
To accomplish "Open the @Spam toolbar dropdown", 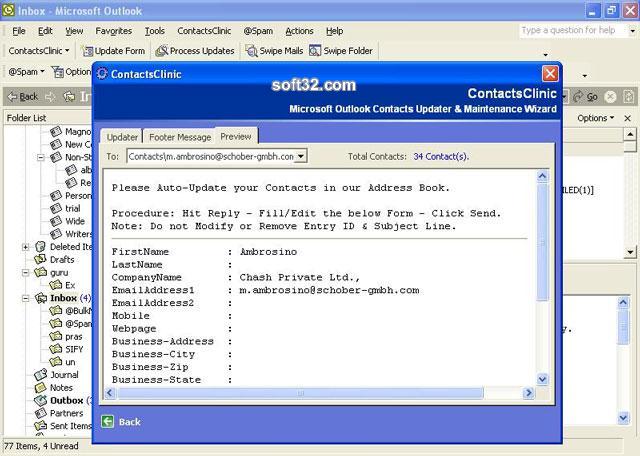I will click(x=27, y=72).
